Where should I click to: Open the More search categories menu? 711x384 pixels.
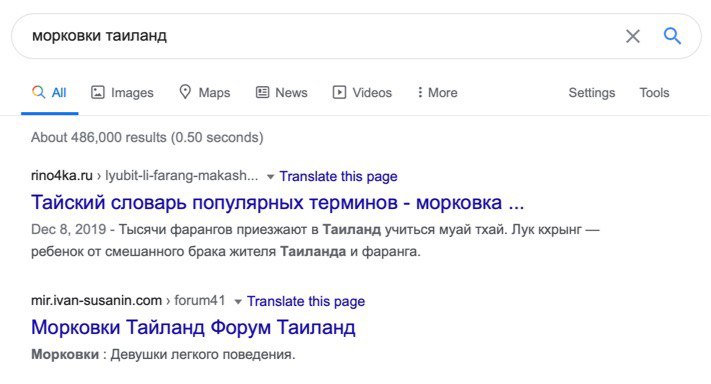(437, 92)
